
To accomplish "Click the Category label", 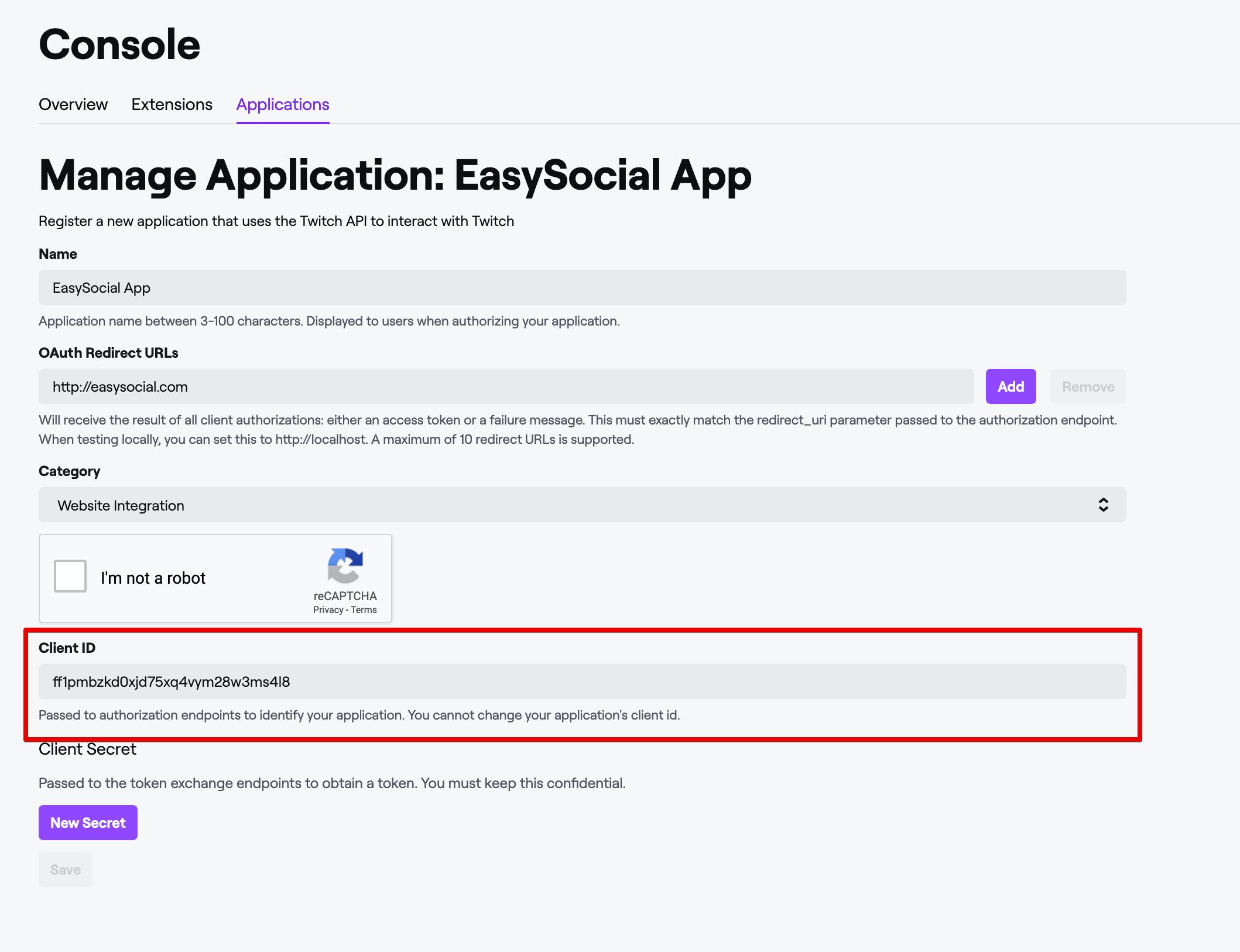I will coord(69,471).
